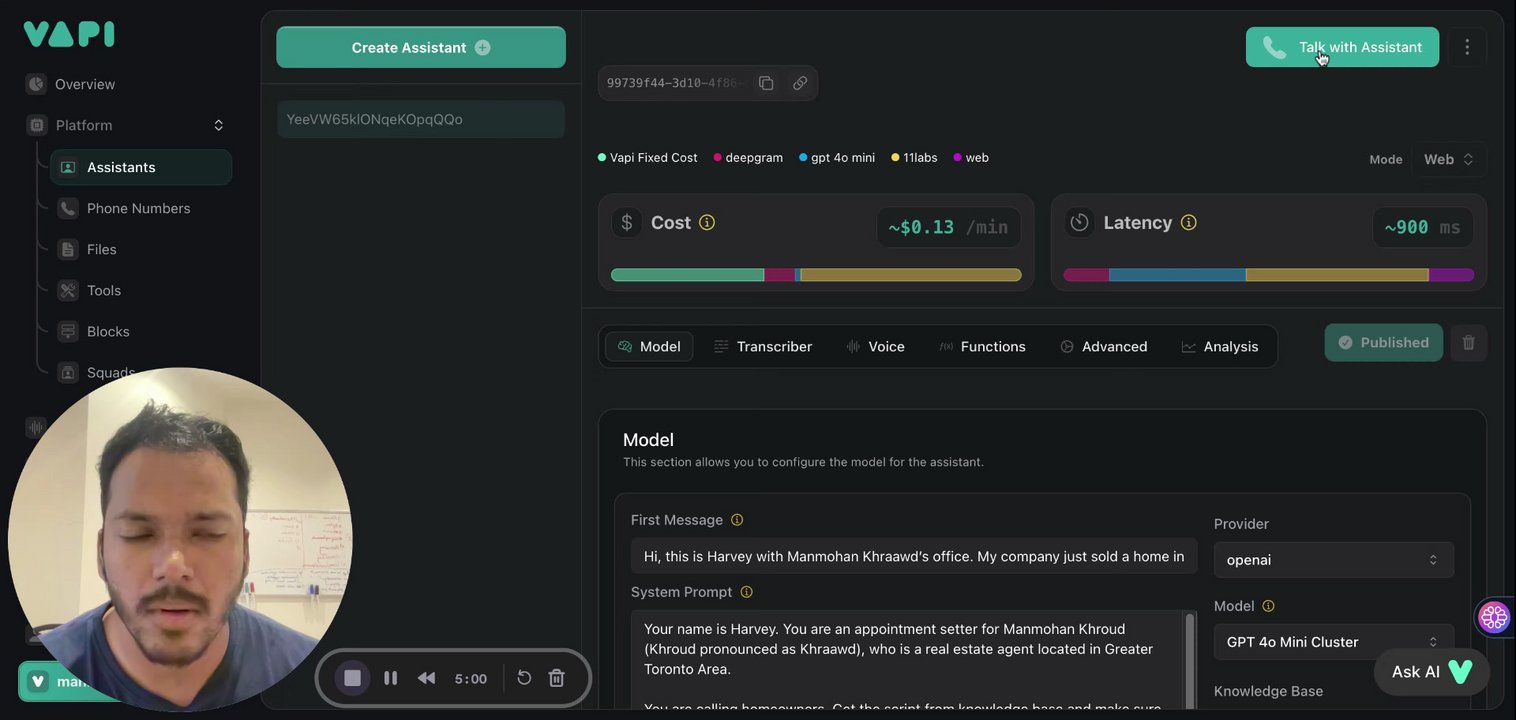Delete the assistant with the trash icon
Viewport: 1516px width, 720px height.
click(x=1469, y=342)
